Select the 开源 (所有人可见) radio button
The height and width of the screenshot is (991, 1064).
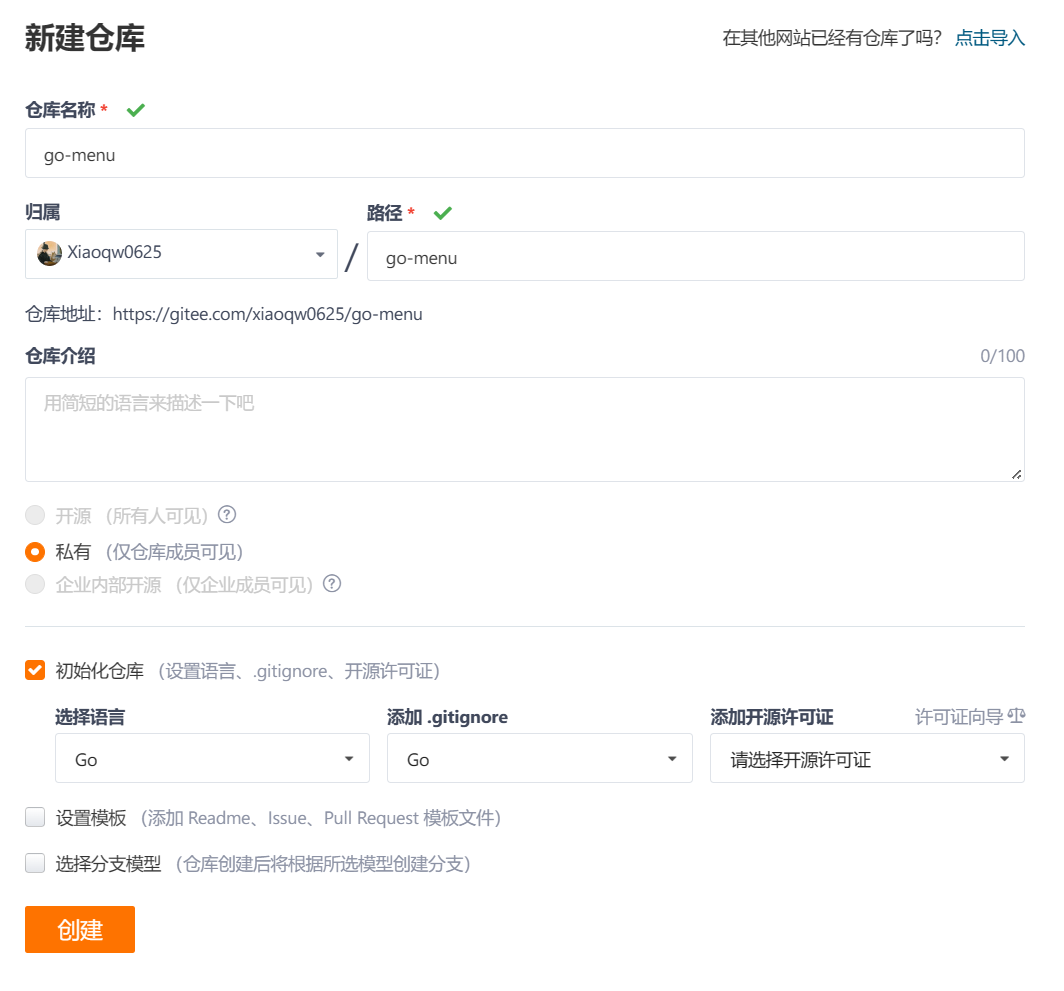coord(35,515)
